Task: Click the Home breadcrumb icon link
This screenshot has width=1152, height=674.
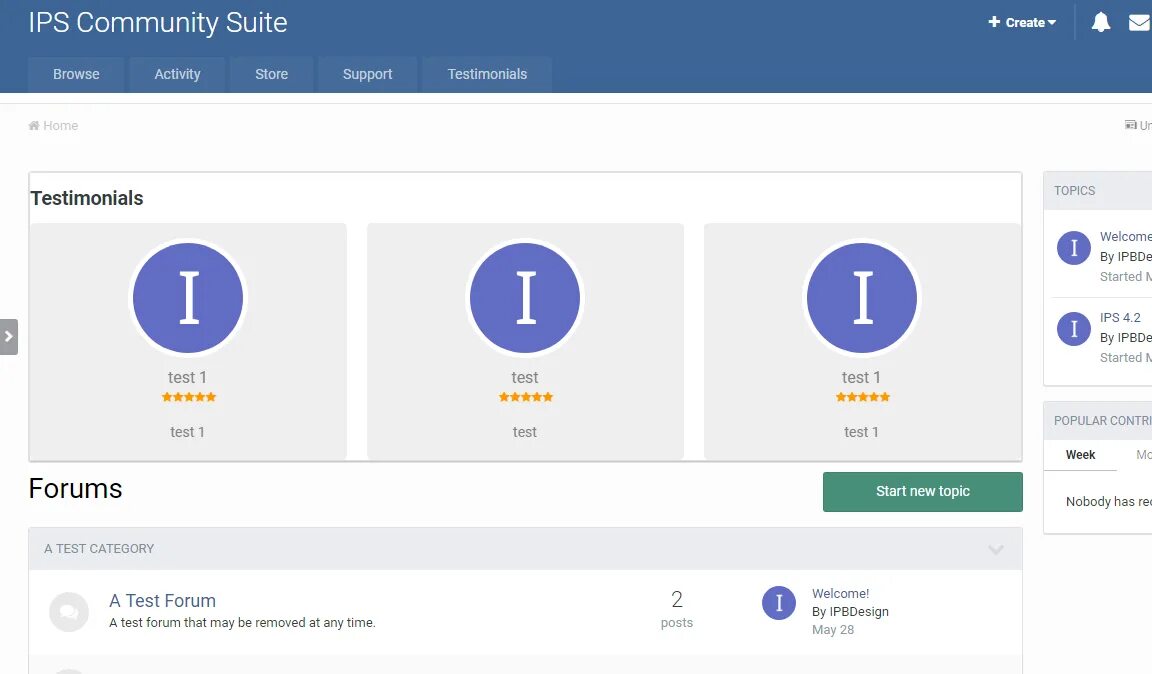Action: 53,126
